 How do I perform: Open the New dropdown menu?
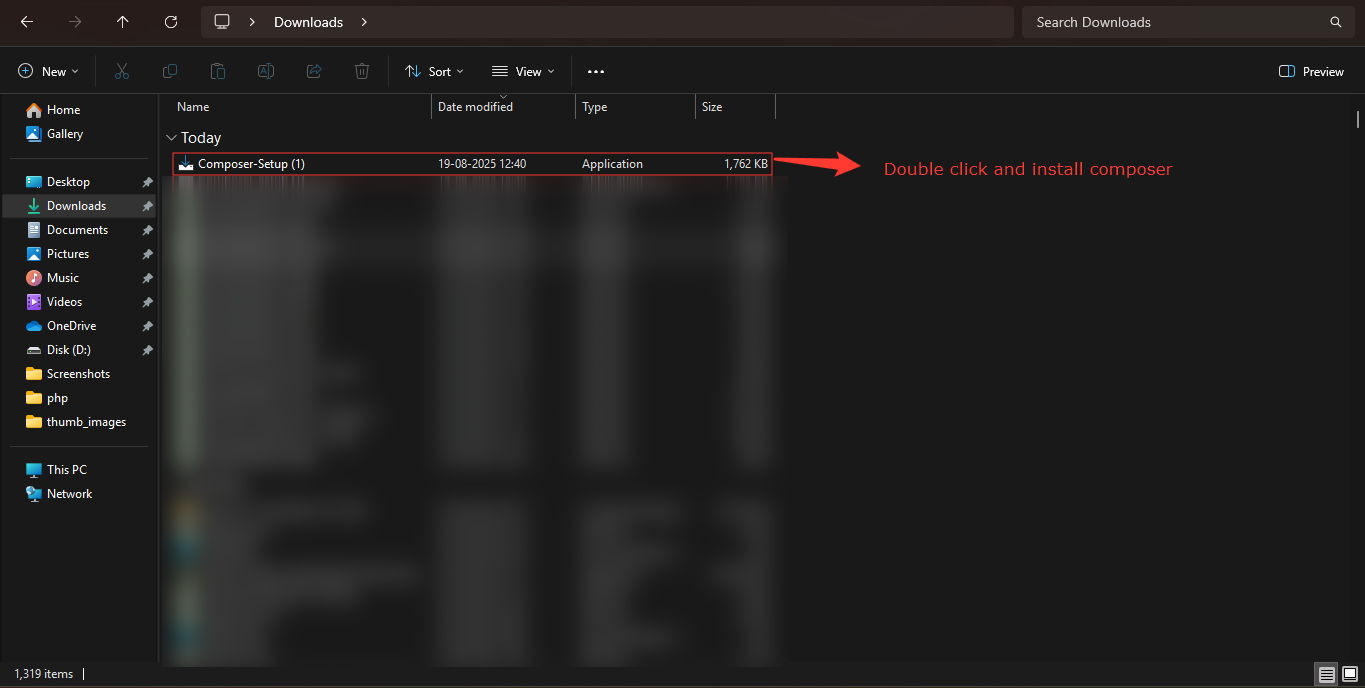pos(48,71)
